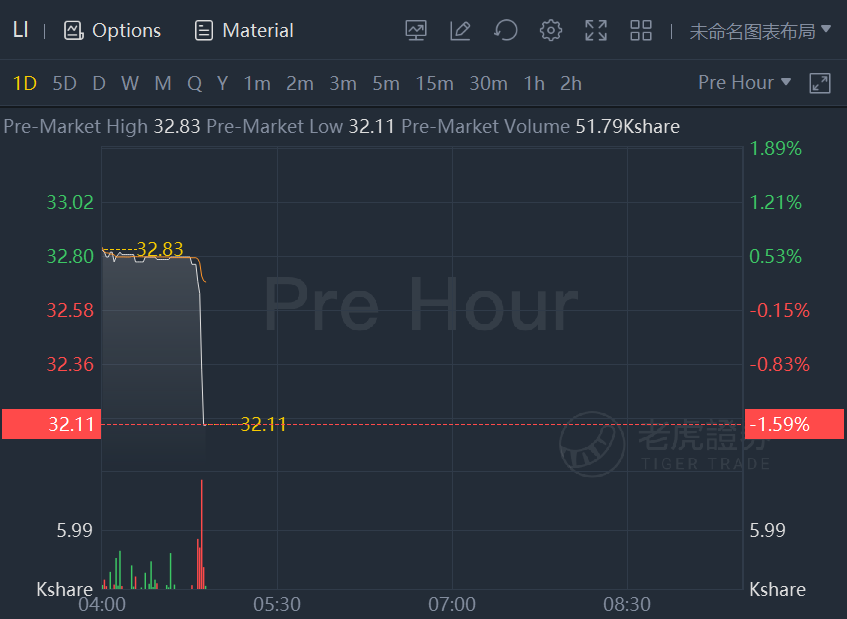
Task: Click the refresh chart icon
Action: click(506, 30)
